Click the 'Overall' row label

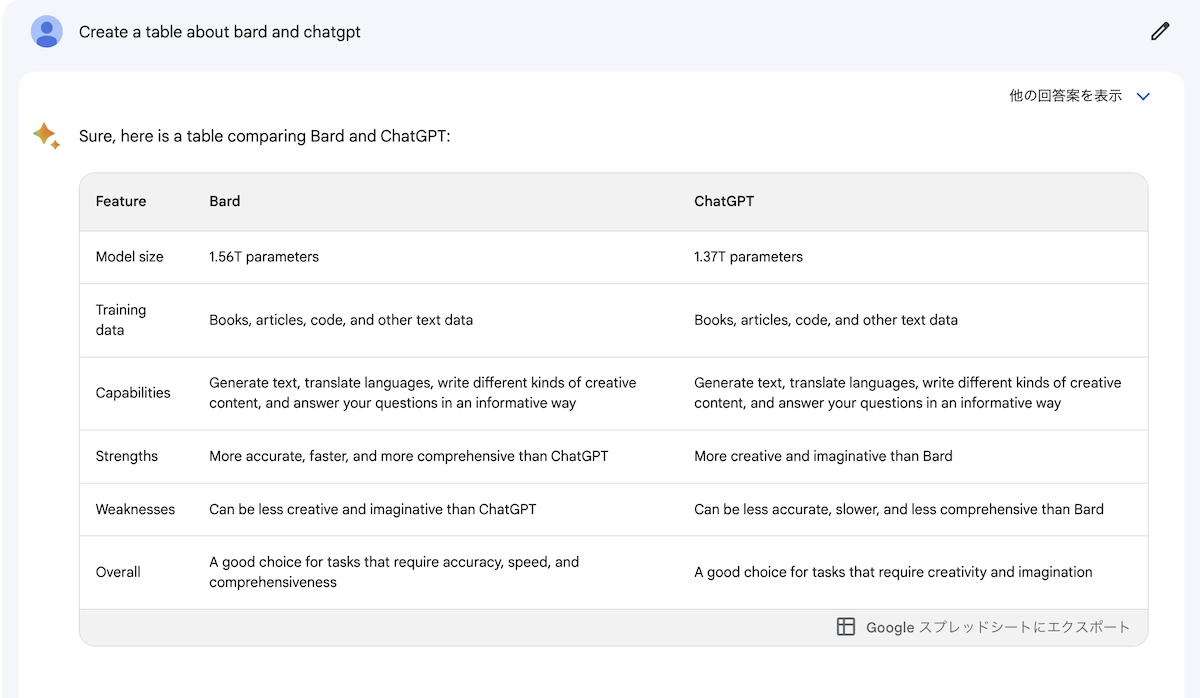click(118, 572)
